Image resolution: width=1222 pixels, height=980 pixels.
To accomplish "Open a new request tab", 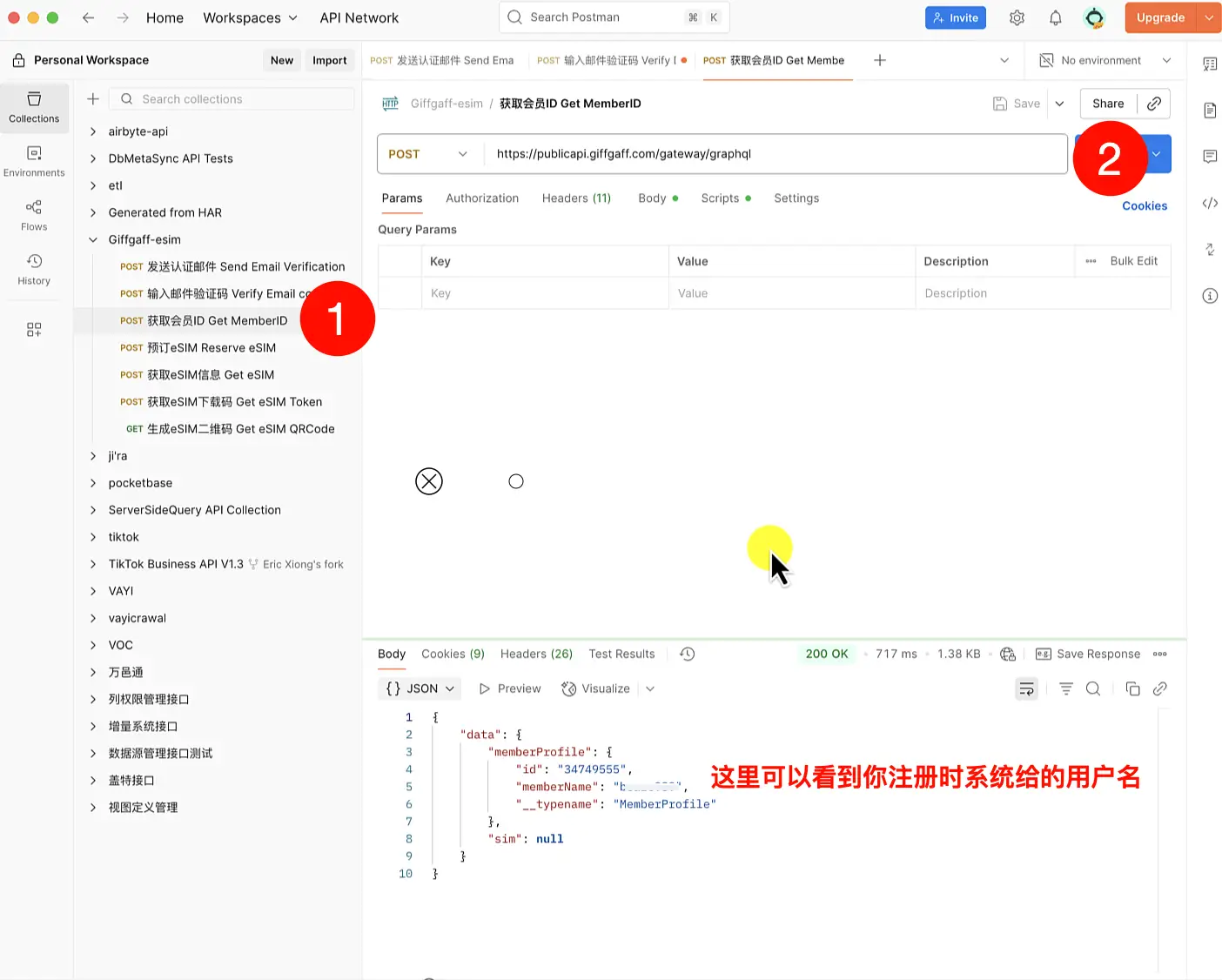I will (x=880, y=60).
